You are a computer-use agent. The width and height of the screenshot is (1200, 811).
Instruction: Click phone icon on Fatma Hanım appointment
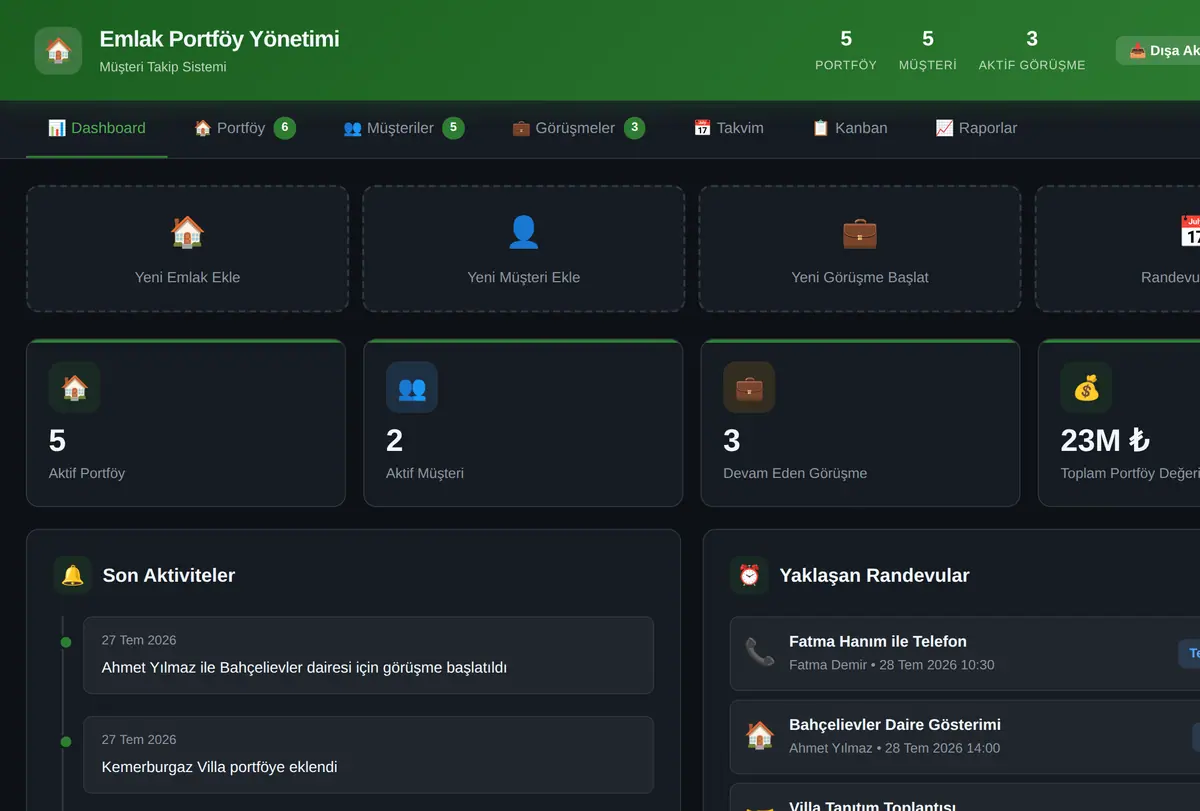tap(760, 652)
